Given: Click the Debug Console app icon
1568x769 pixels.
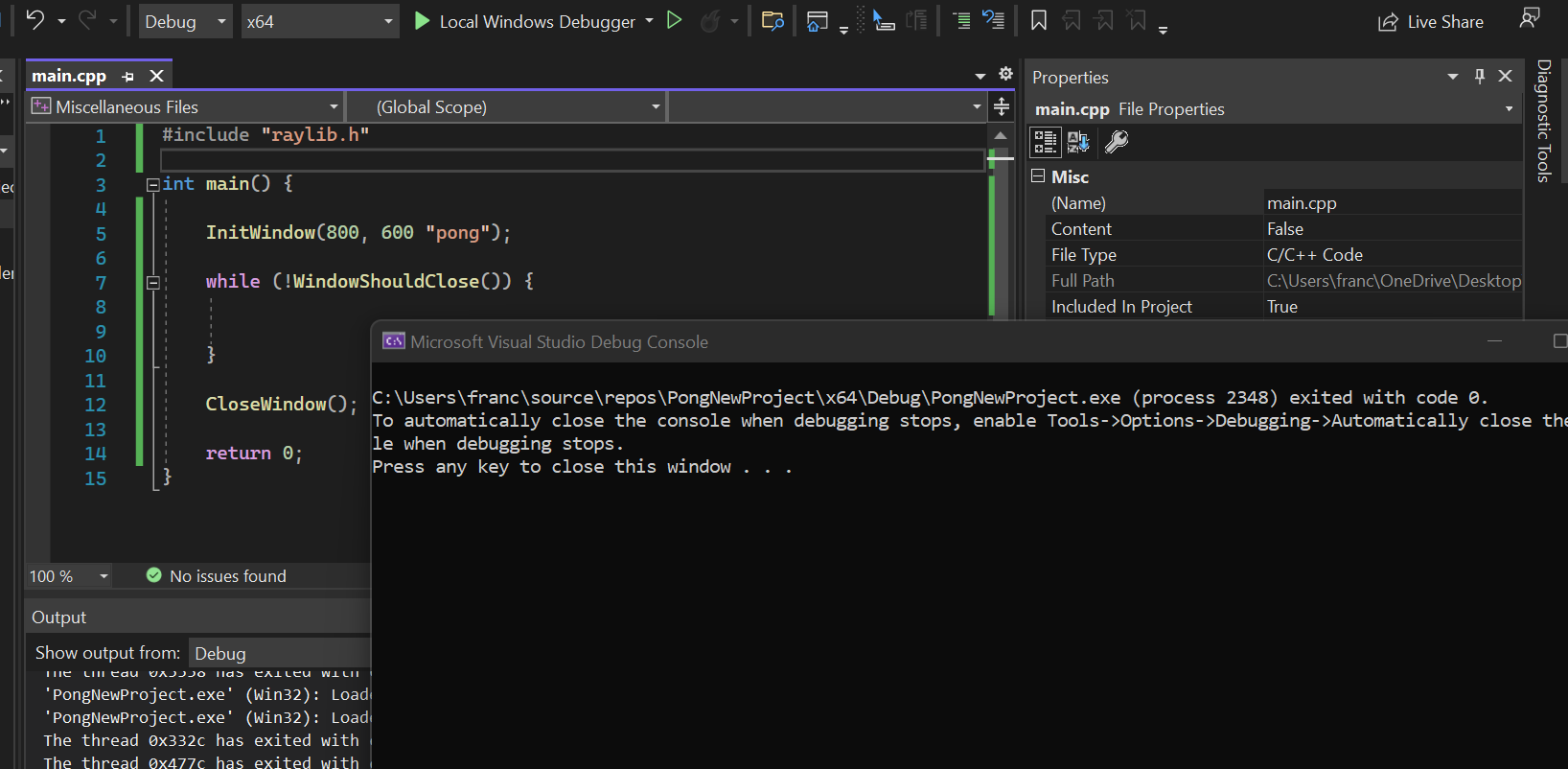Looking at the screenshot, I should pyautogui.click(x=393, y=341).
